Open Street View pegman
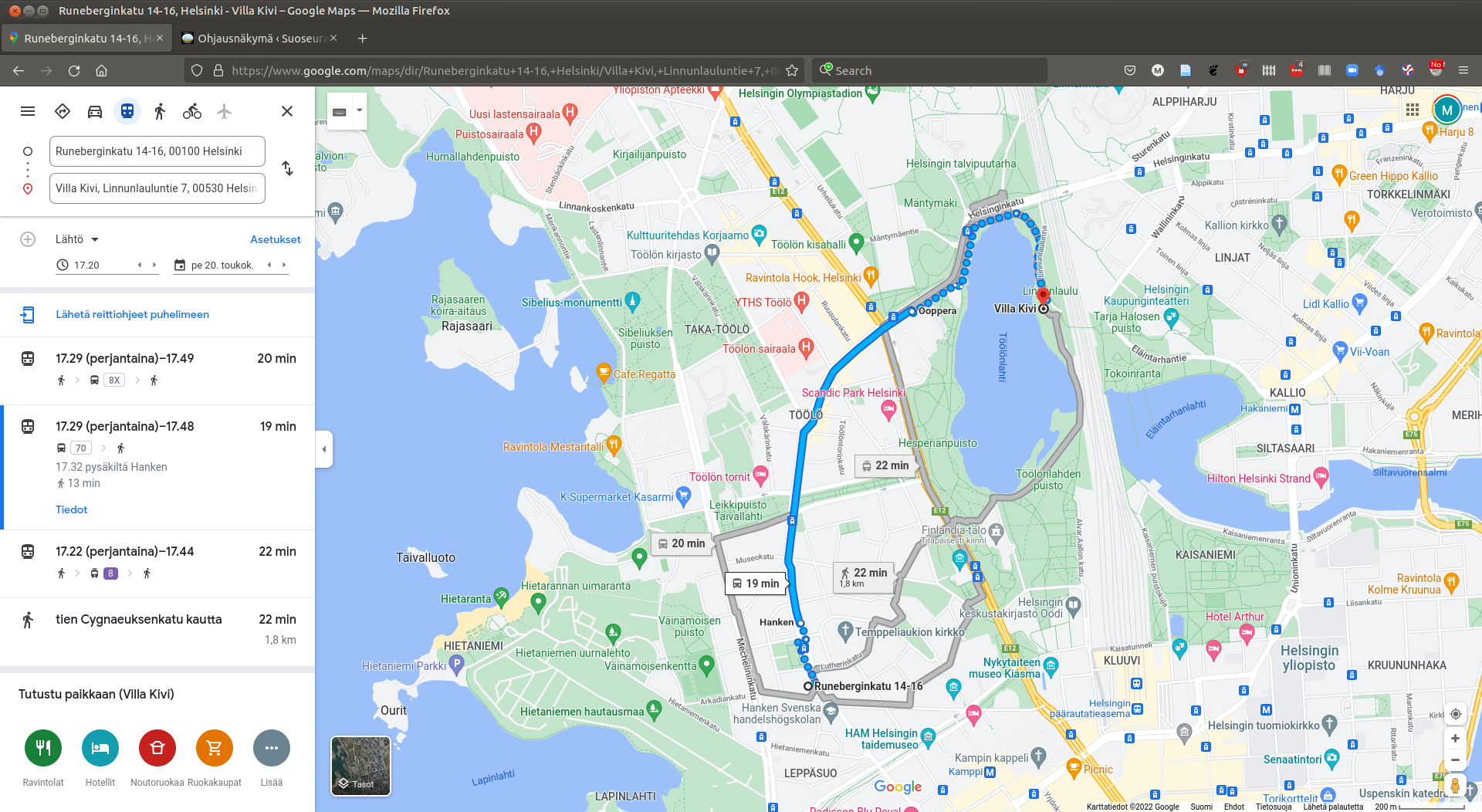 pyautogui.click(x=1455, y=786)
